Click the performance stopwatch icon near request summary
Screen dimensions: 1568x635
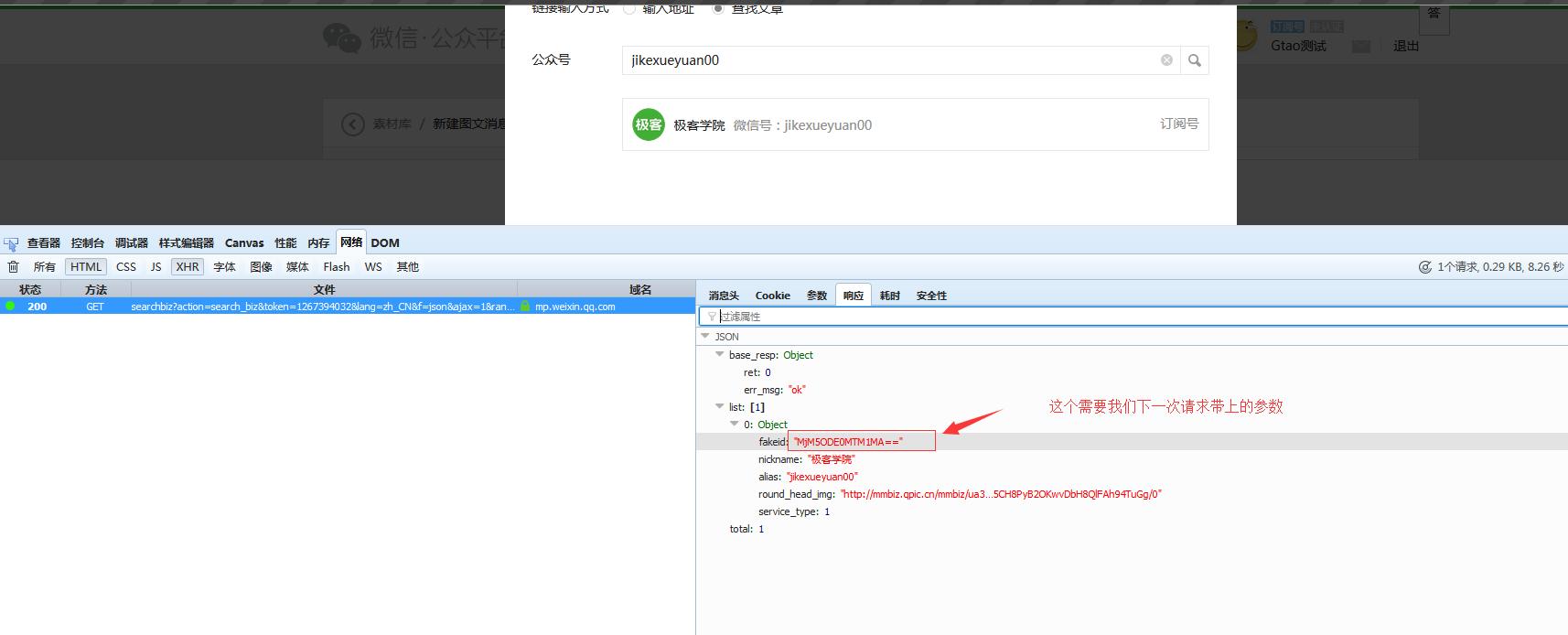pyautogui.click(x=1424, y=267)
